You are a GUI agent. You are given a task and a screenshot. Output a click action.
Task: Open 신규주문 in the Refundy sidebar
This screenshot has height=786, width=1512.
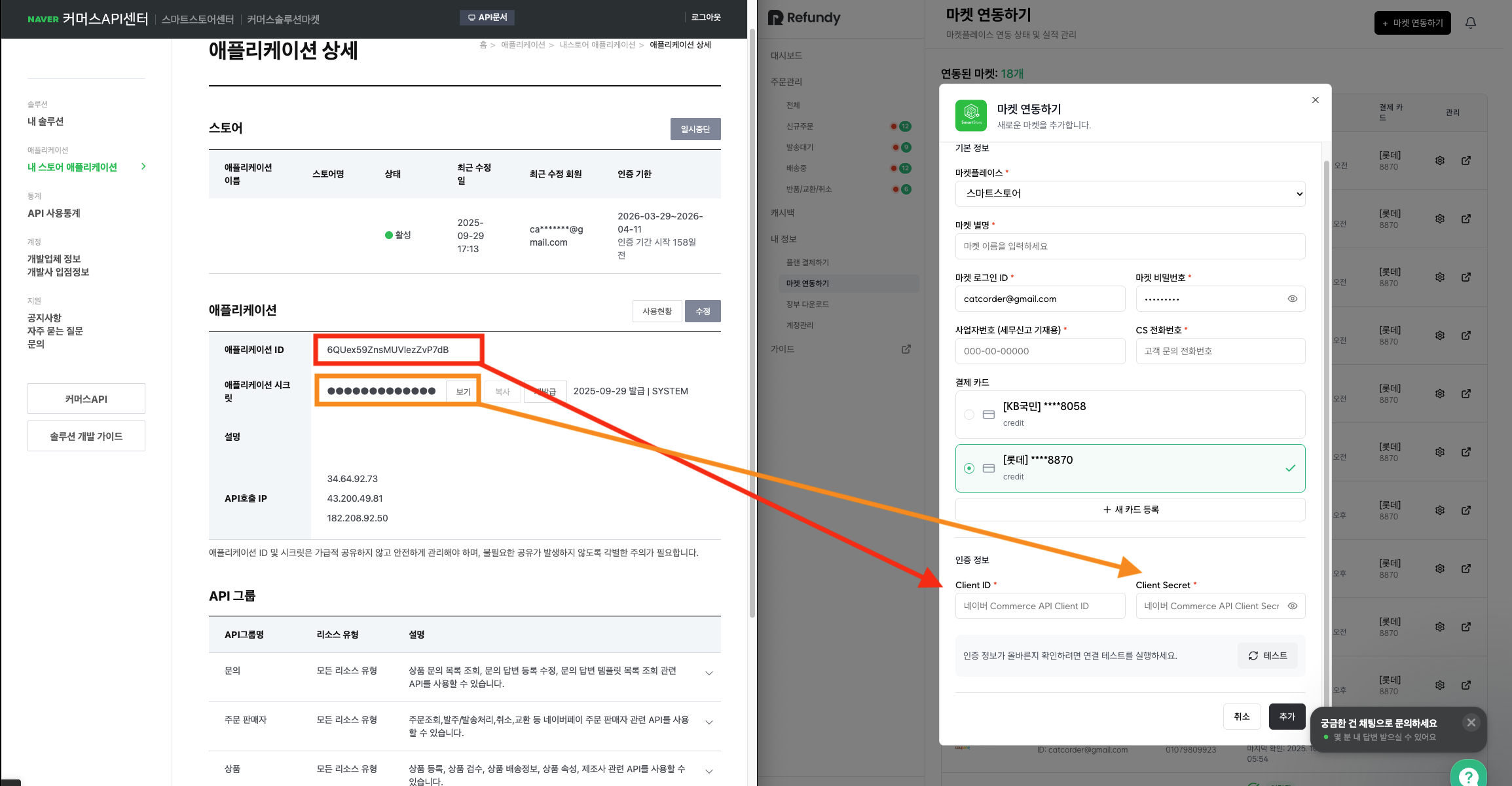point(800,126)
